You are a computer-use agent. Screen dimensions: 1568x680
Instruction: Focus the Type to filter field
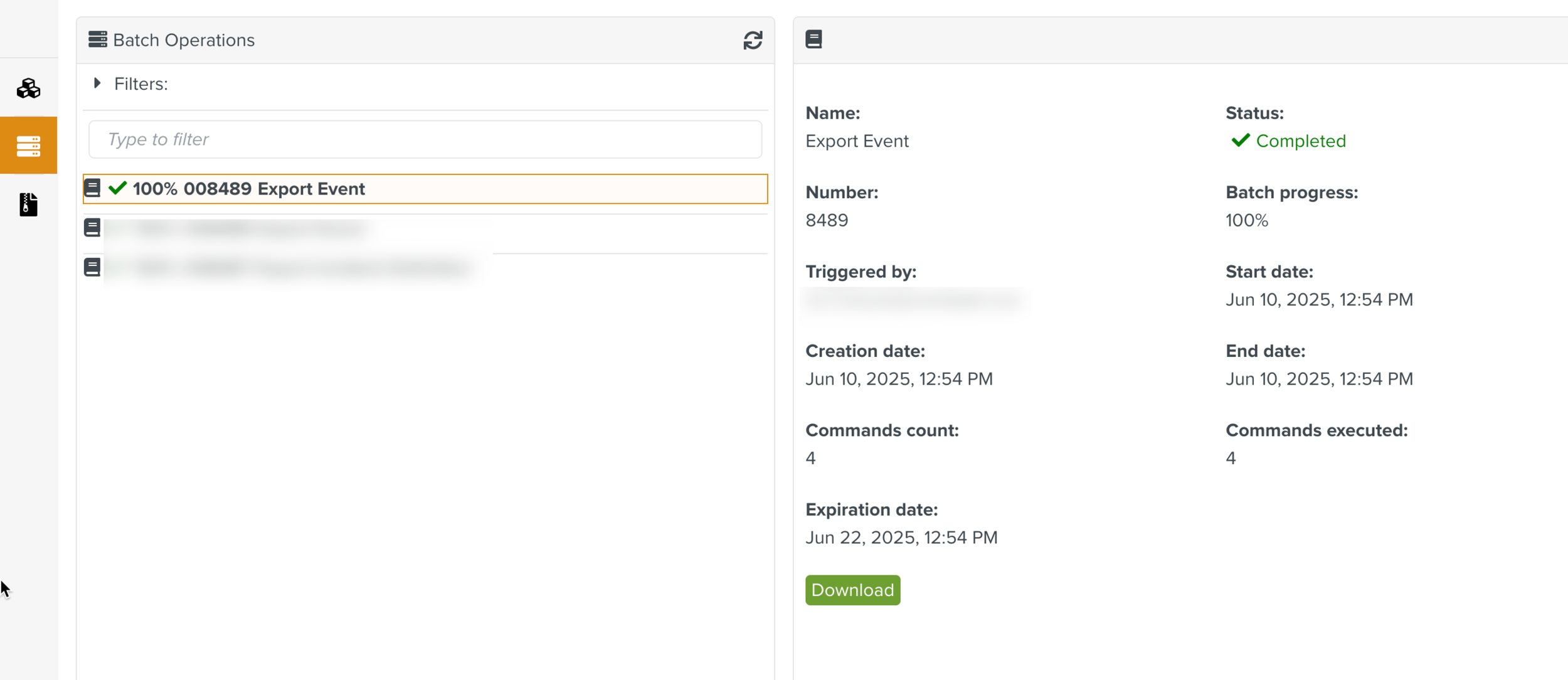tap(425, 139)
